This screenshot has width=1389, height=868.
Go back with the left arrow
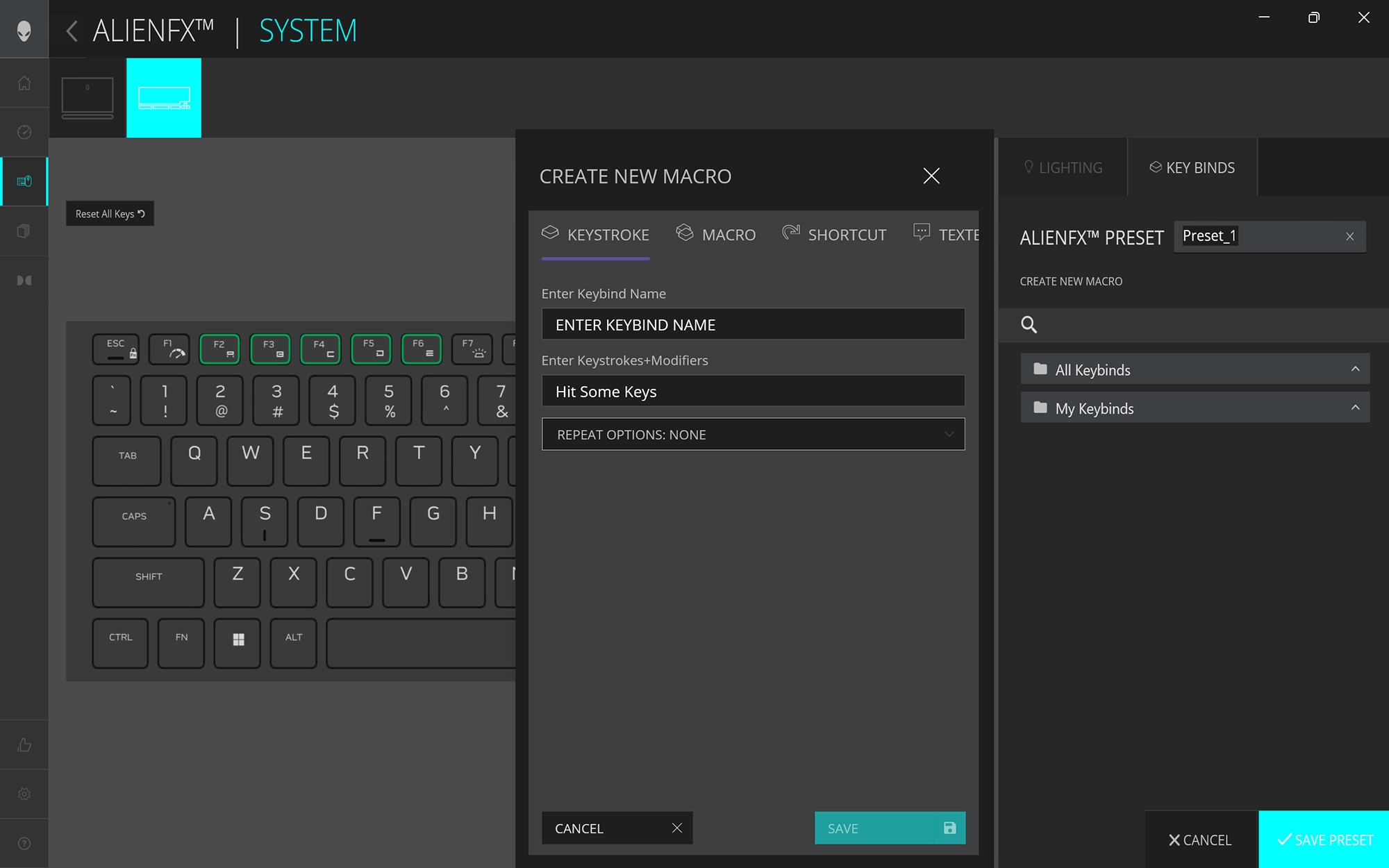pyautogui.click(x=72, y=31)
